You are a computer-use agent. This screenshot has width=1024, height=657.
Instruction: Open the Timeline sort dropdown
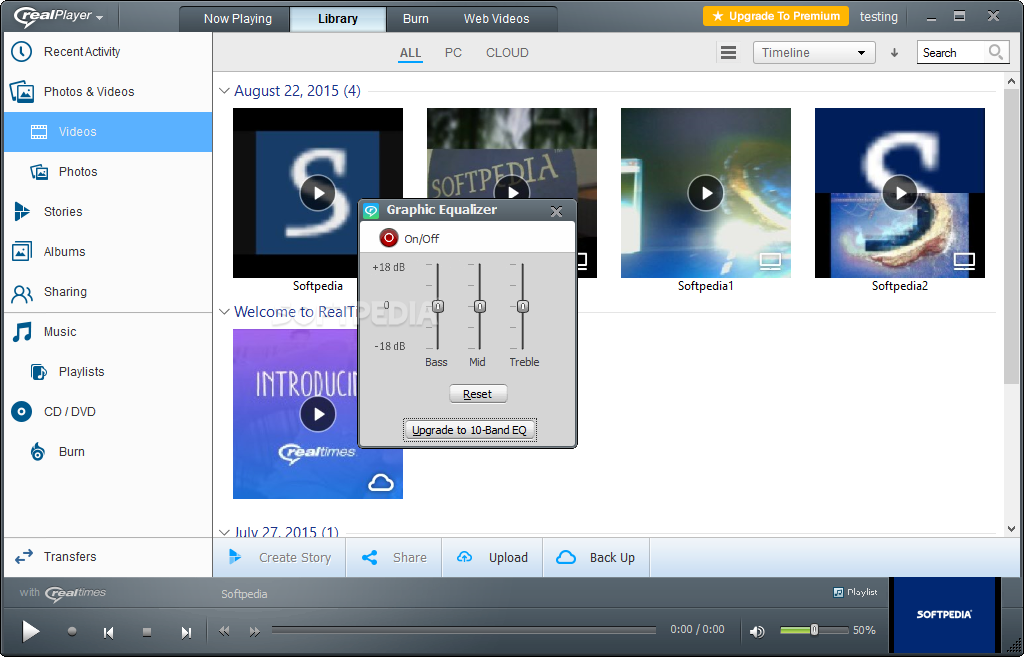tap(814, 53)
